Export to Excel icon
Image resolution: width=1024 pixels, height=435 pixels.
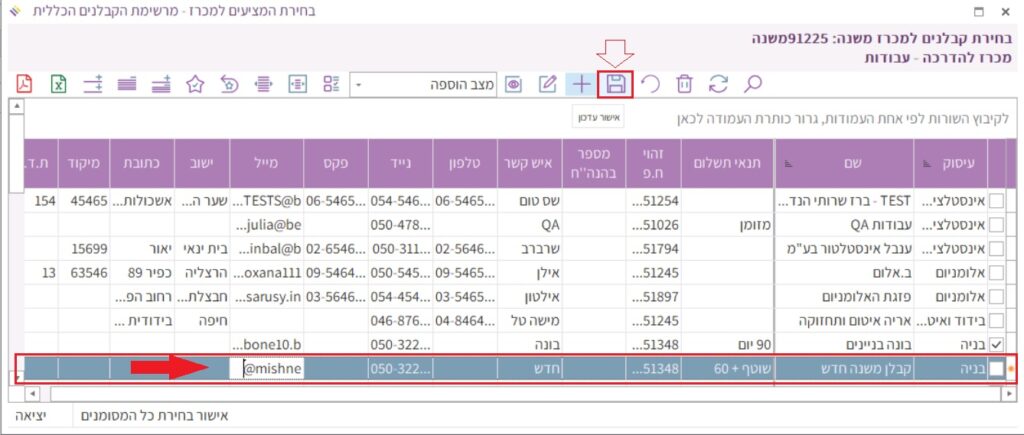(x=59, y=84)
